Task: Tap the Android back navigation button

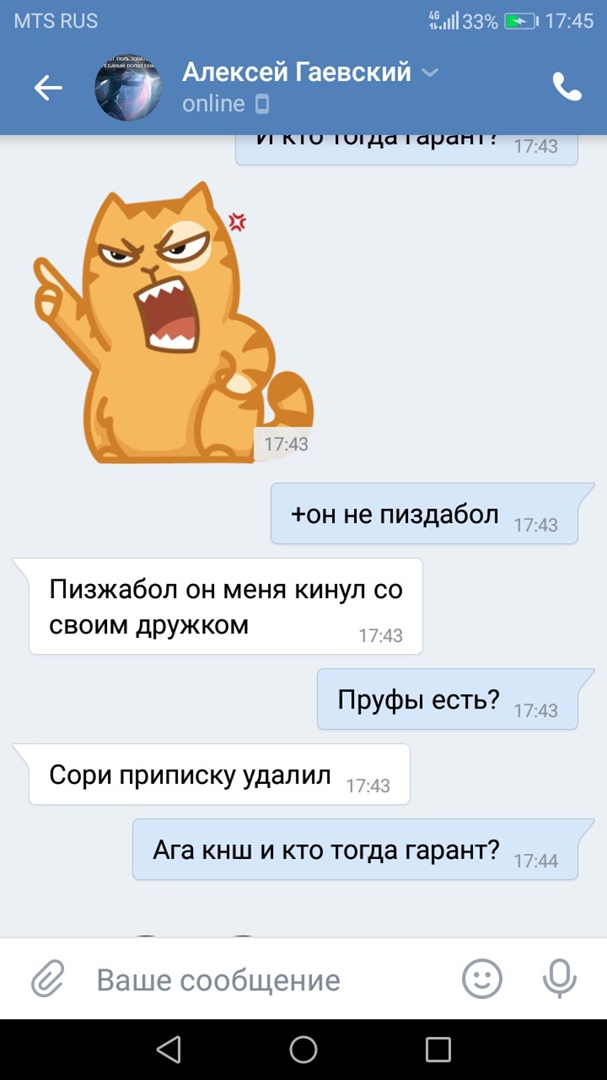Action: [169, 1049]
